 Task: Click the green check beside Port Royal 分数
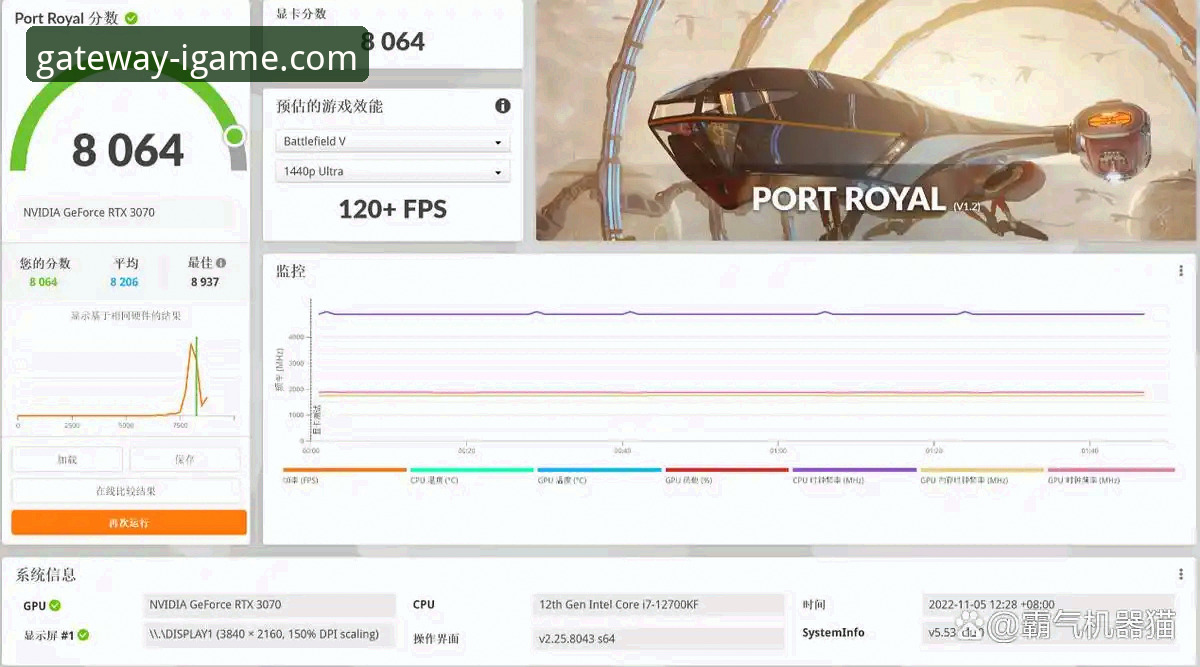pos(131,18)
